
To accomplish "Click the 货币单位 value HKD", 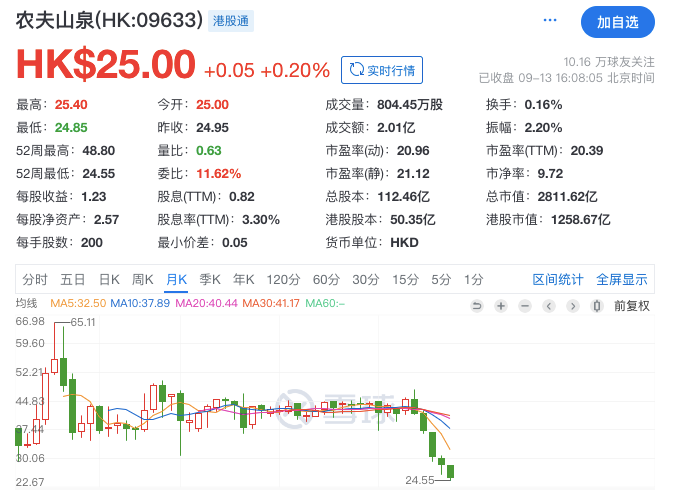I will [404, 242].
